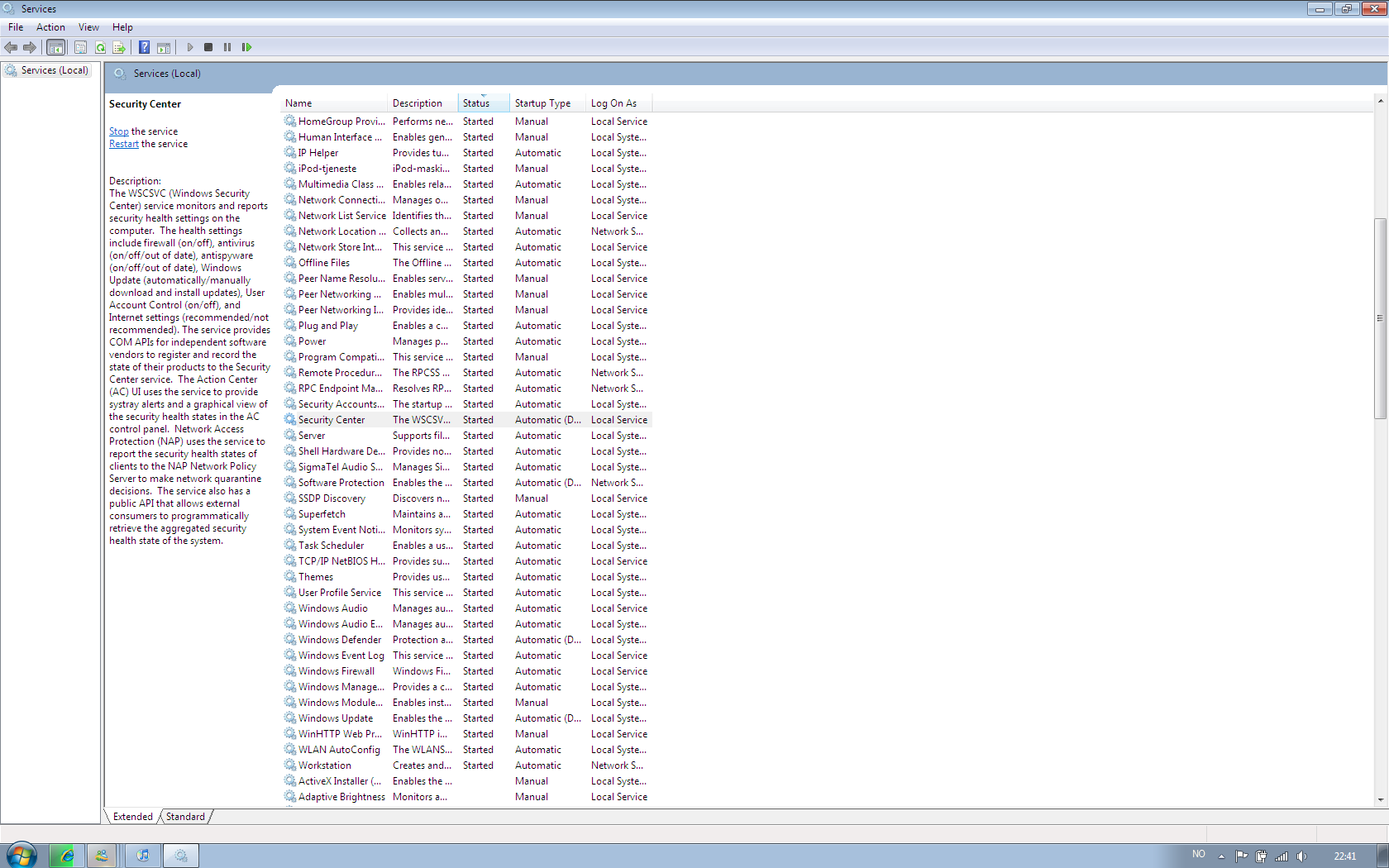Select the Offline Files service

(x=467, y=263)
